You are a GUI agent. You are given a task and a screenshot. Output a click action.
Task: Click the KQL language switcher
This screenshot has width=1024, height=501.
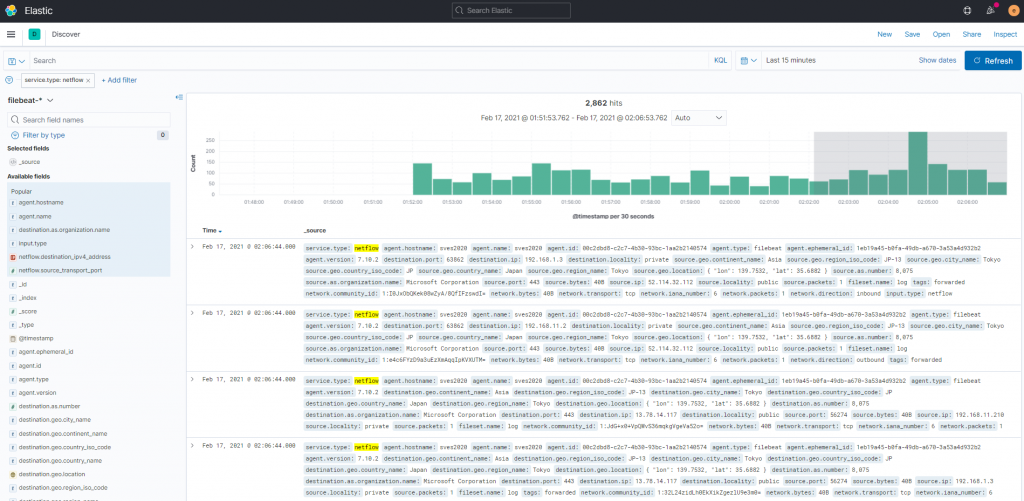click(x=720, y=60)
